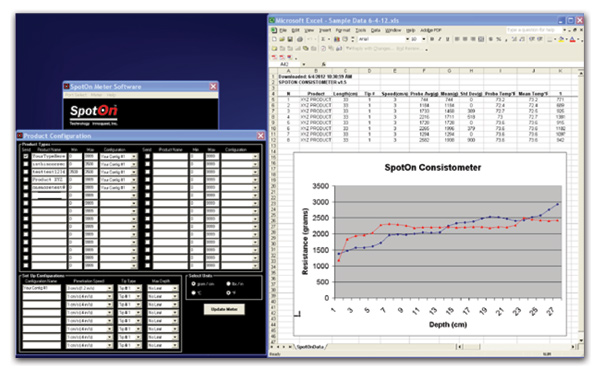The width and height of the screenshot is (600, 373).
Task: Open first Max Depth dropdown
Action: pos(175,288)
